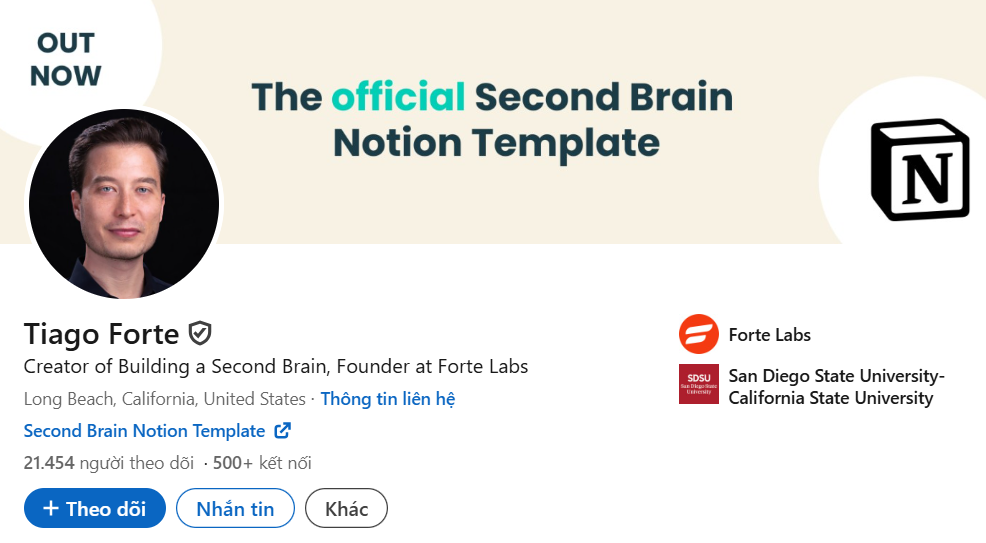This screenshot has height=543, width=986.
Task: Click the verification shield badge beside the name
Action: [200, 333]
